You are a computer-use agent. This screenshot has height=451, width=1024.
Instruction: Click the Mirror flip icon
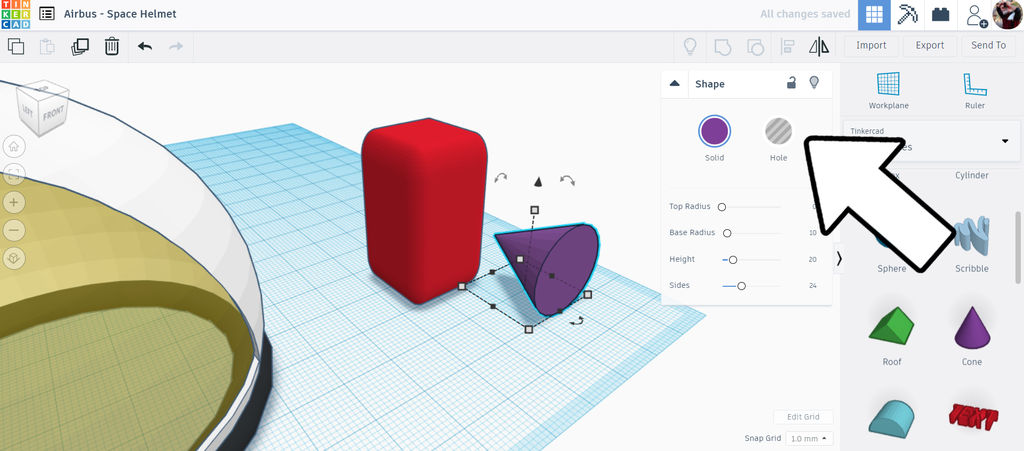click(x=819, y=46)
